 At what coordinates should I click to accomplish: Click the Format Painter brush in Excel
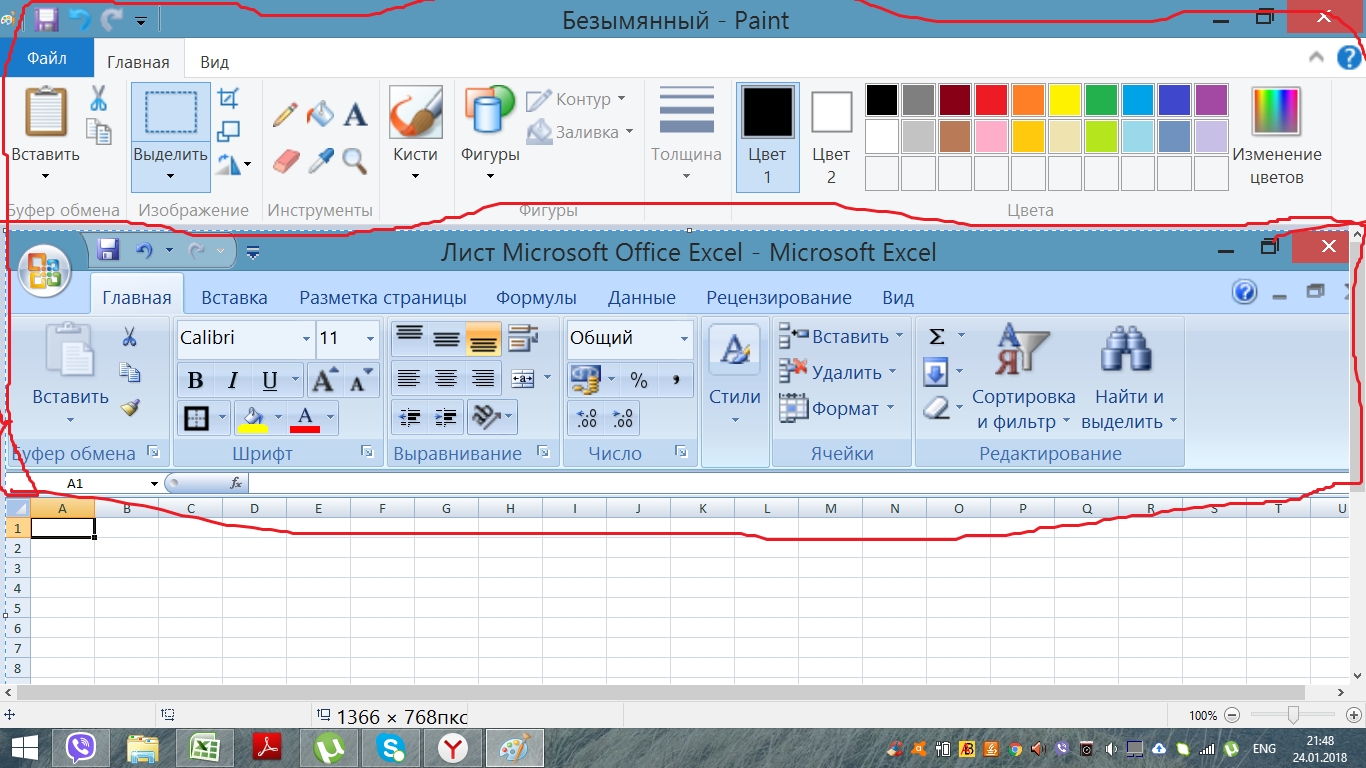tap(129, 408)
